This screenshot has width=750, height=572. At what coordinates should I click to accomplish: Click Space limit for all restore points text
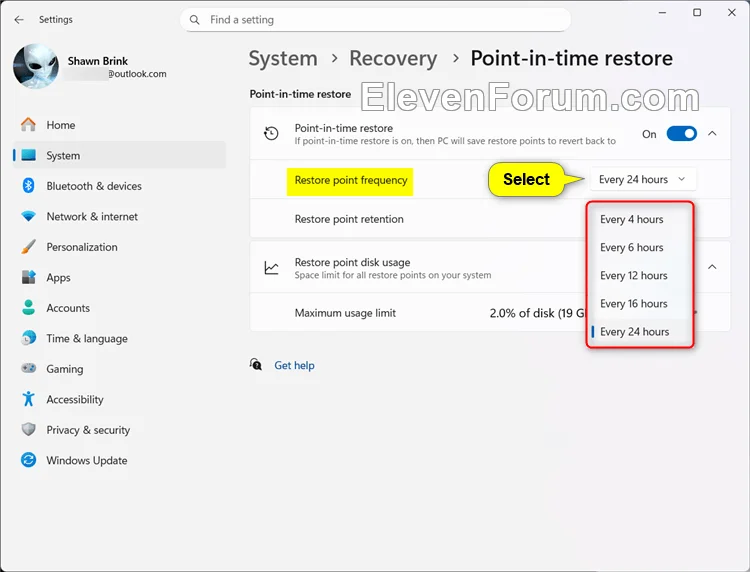tap(393, 275)
